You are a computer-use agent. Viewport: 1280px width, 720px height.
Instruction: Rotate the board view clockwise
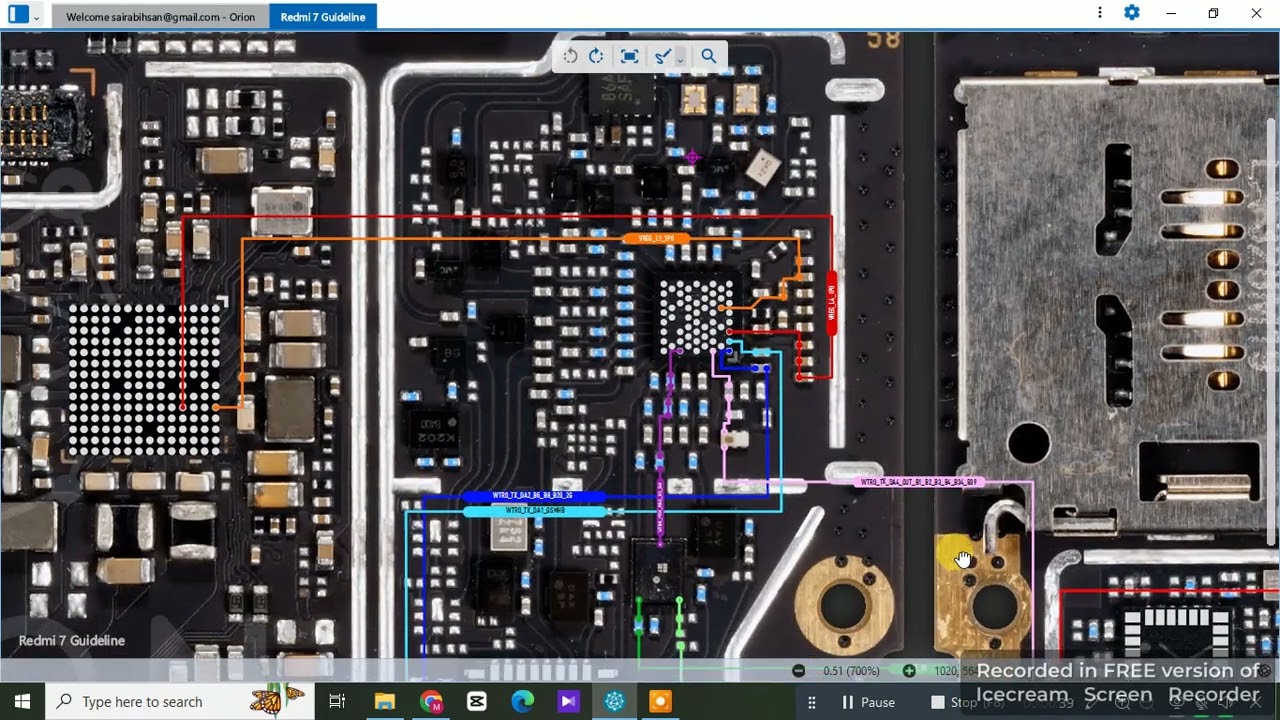(x=596, y=56)
